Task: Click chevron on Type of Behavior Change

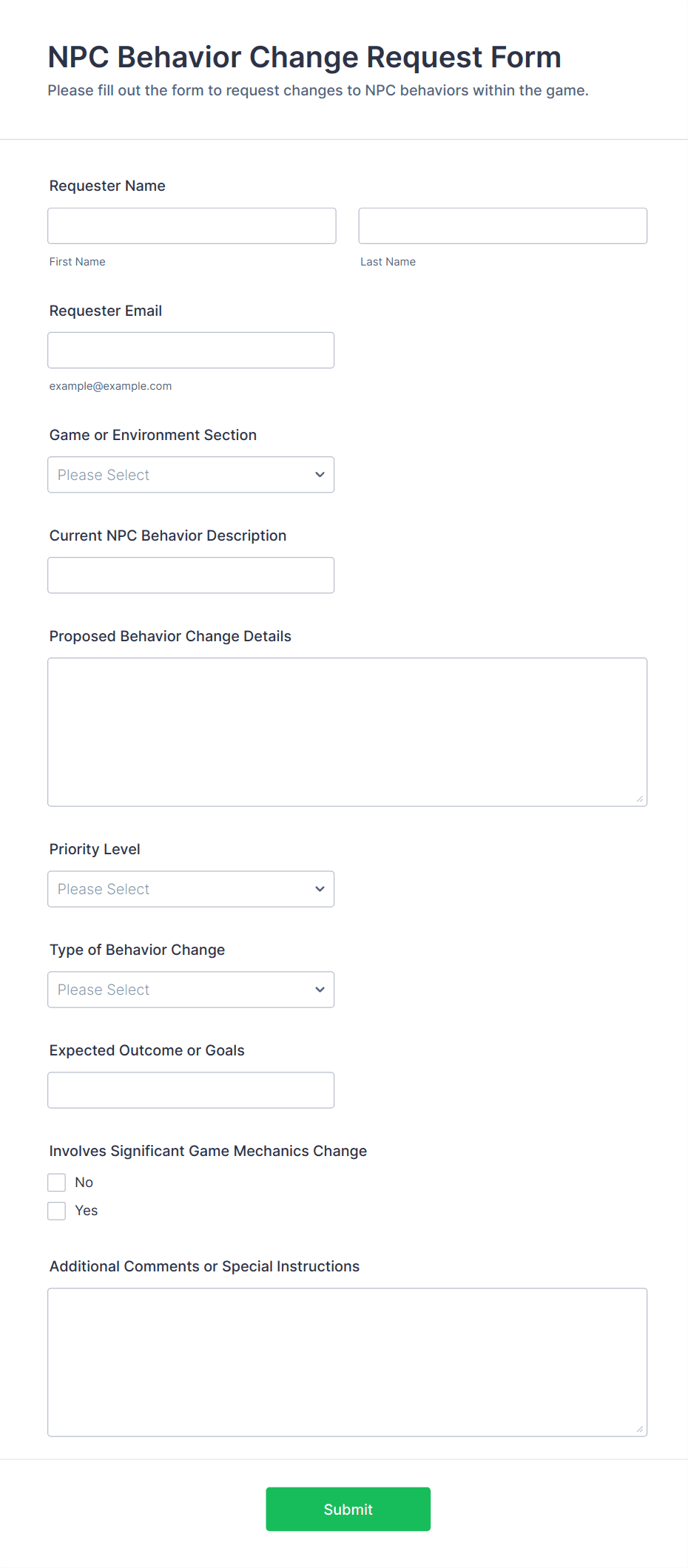Action: pyautogui.click(x=320, y=990)
